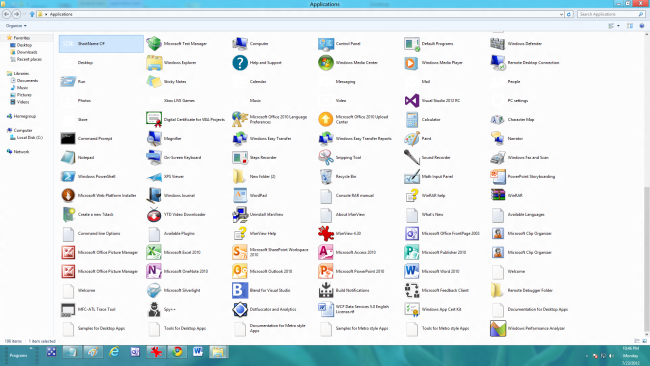Open the Organize dropdown menu
The height and width of the screenshot is (366, 650).
coord(16,26)
